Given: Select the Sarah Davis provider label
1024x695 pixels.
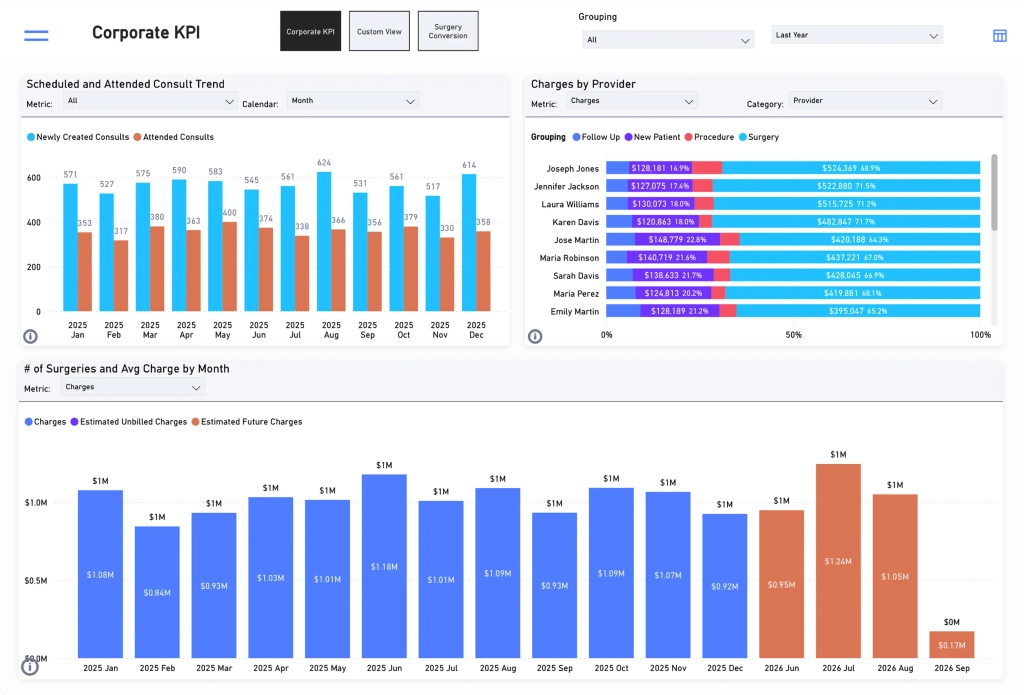Looking at the screenshot, I should click(x=575, y=276).
